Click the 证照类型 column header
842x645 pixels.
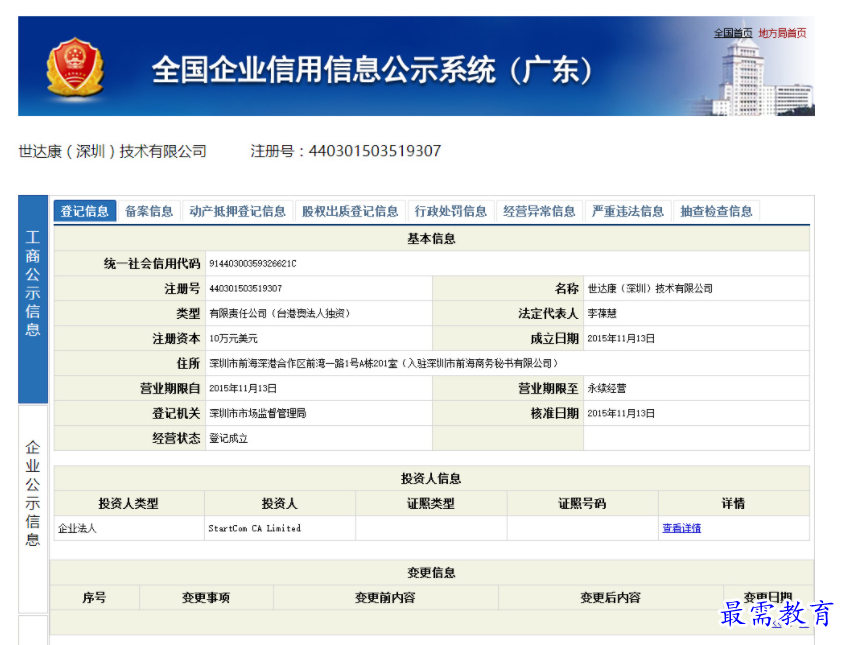click(x=431, y=503)
